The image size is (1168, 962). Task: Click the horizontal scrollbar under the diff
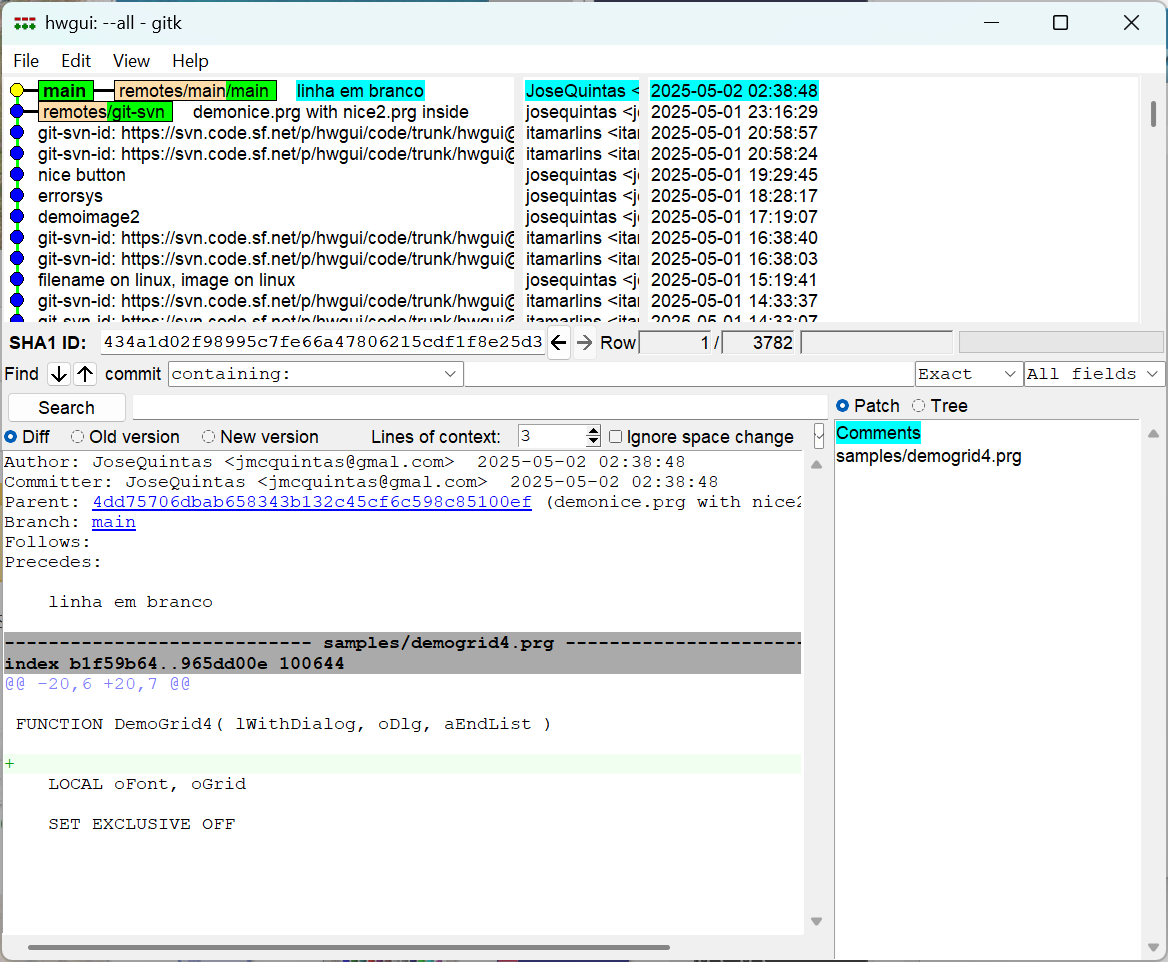[348, 947]
